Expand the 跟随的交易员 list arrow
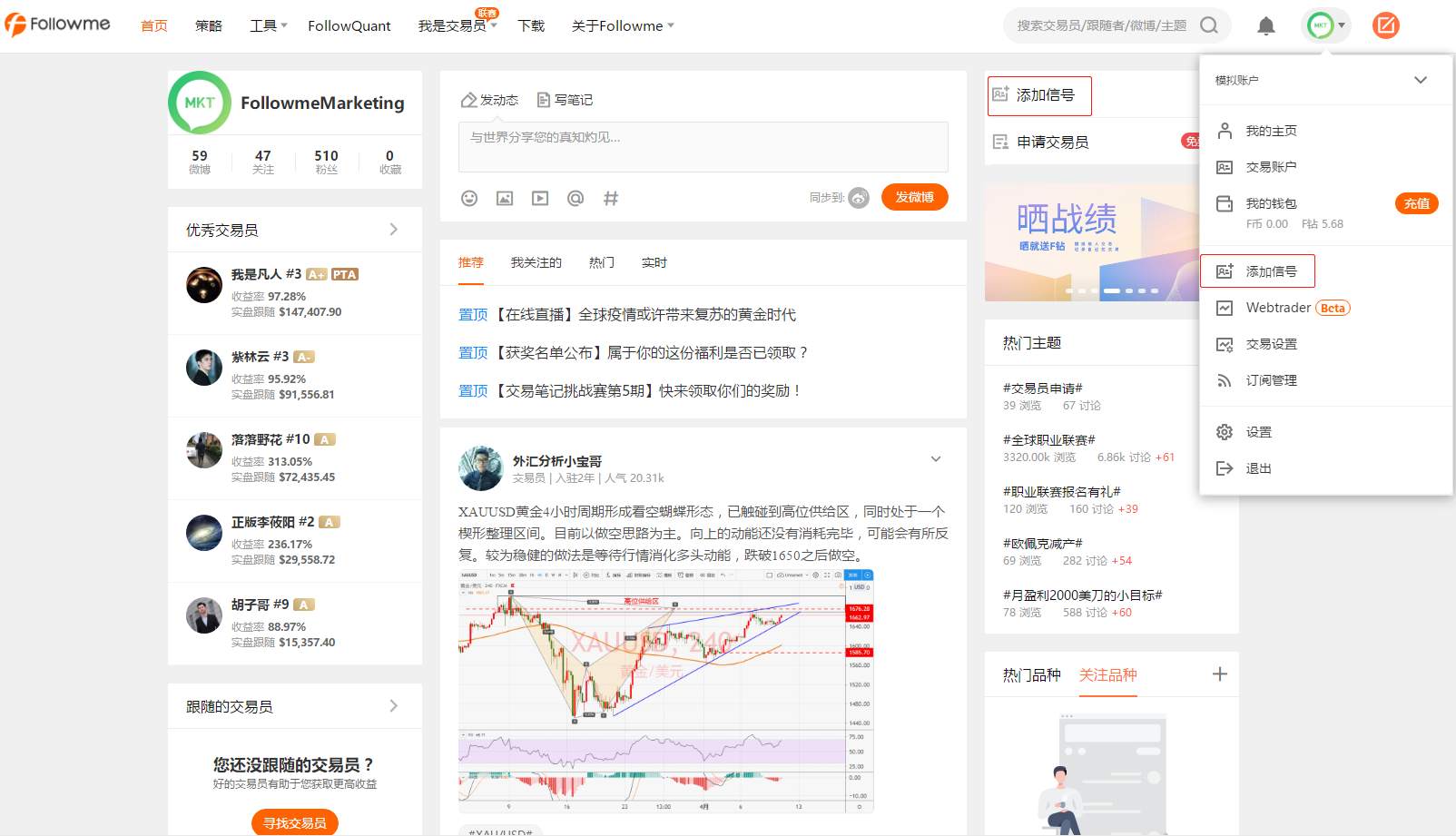Screen dimensions: 1456x836 point(393,706)
